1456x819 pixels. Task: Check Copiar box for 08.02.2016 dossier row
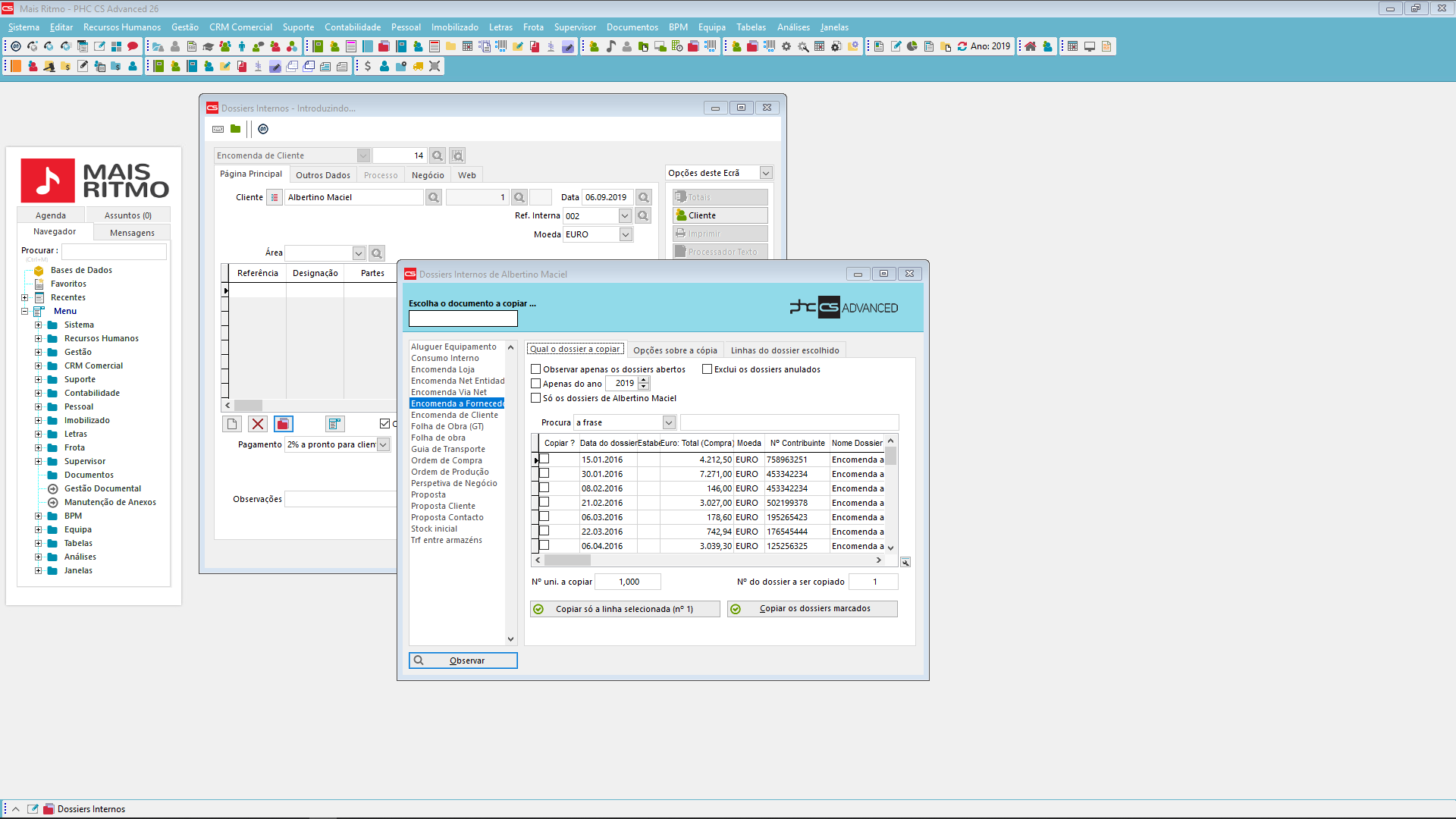(x=544, y=488)
